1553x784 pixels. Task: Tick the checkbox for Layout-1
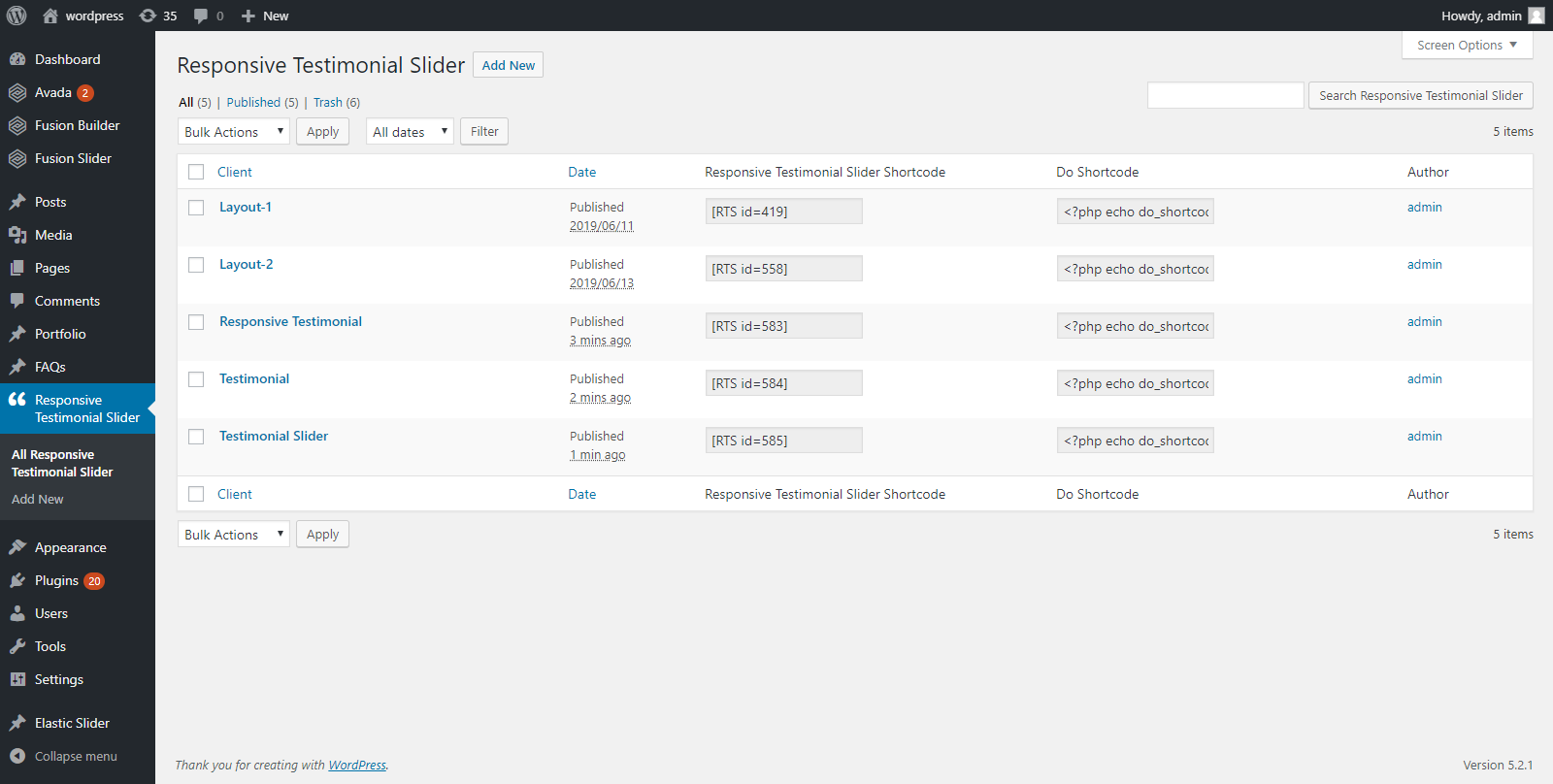click(x=196, y=208)
